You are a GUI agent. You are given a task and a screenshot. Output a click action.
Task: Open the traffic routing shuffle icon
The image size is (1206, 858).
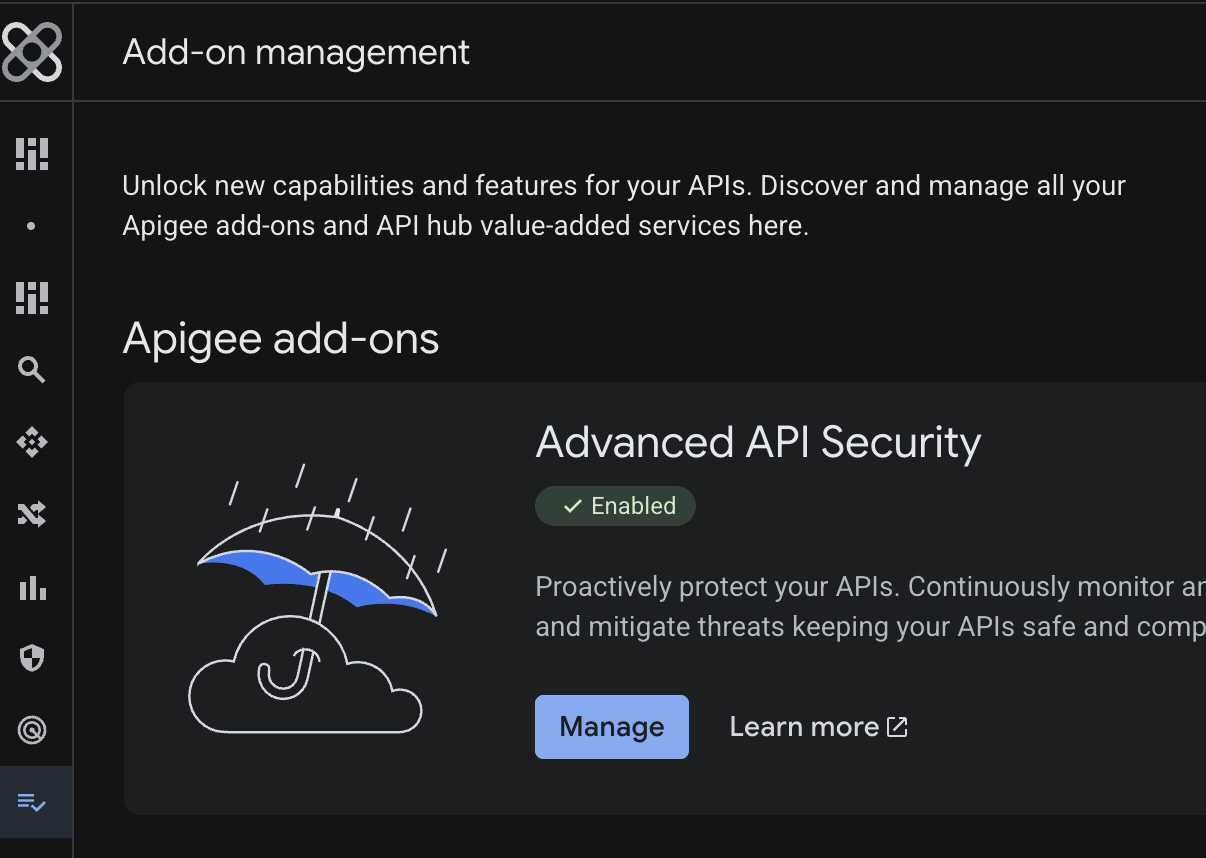pyautogui.click(x=31, y=513)
